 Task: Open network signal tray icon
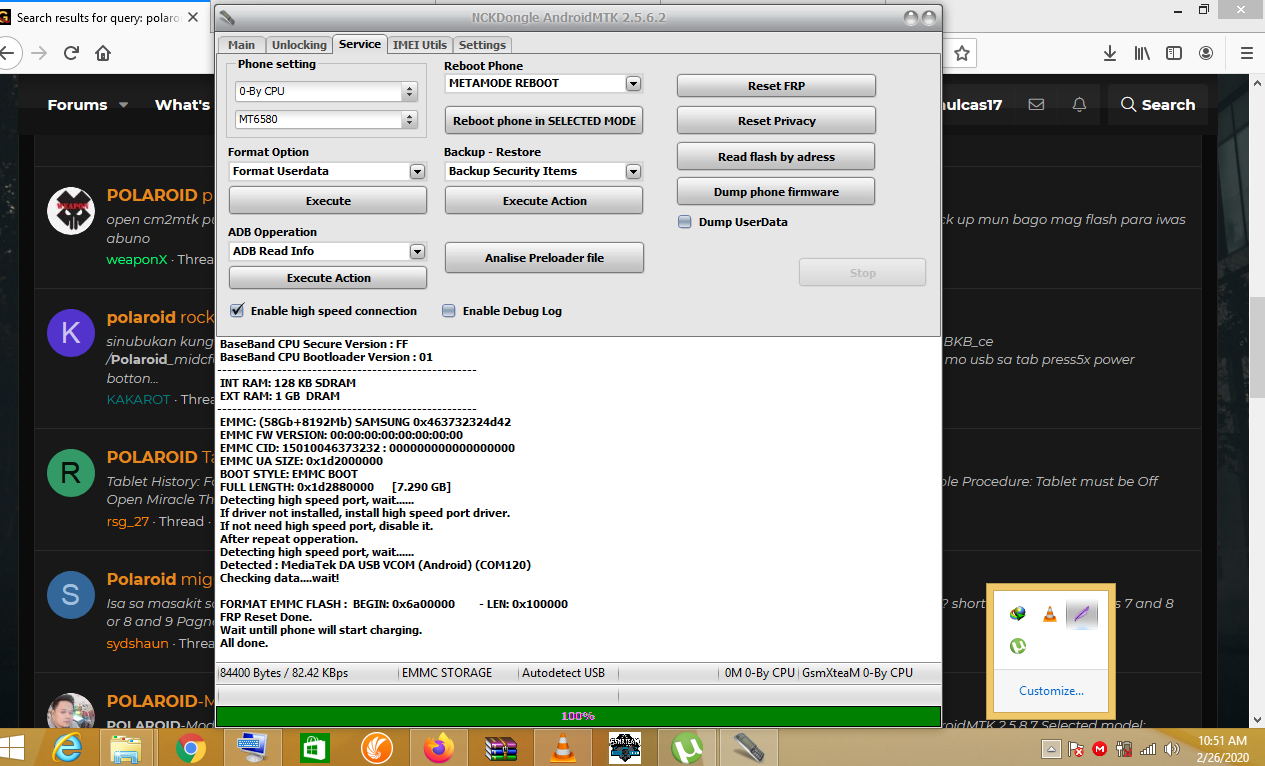click(x=1147, y=748)
